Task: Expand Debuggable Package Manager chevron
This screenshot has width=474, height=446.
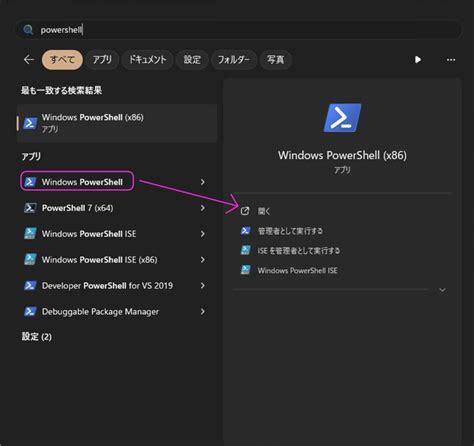Action: tap(202, 312)
